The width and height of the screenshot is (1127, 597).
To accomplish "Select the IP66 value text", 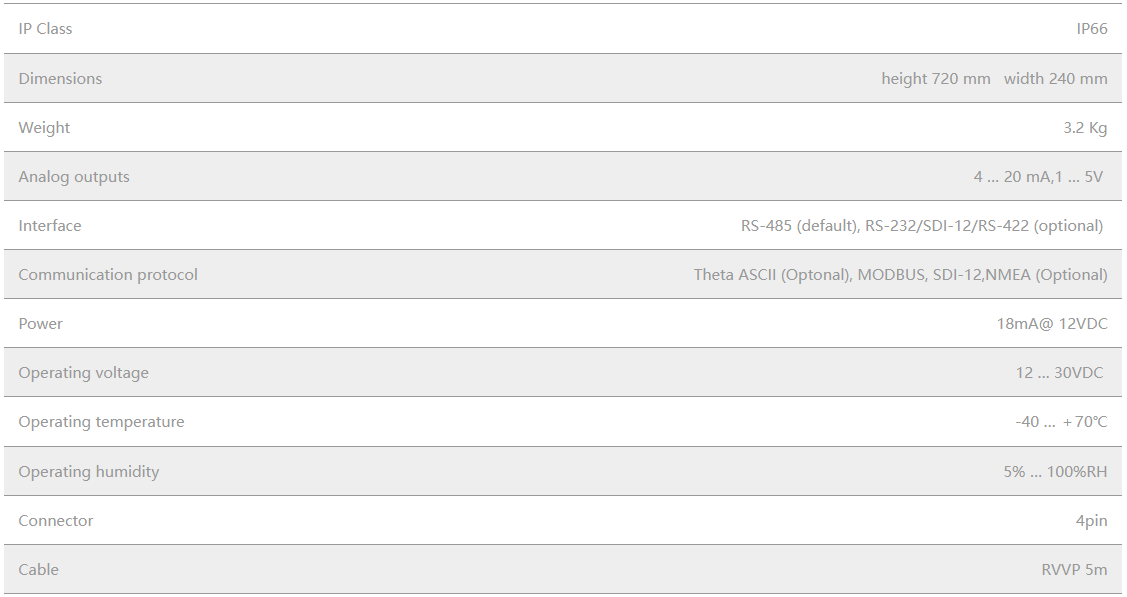I will tap(1091, 29).
